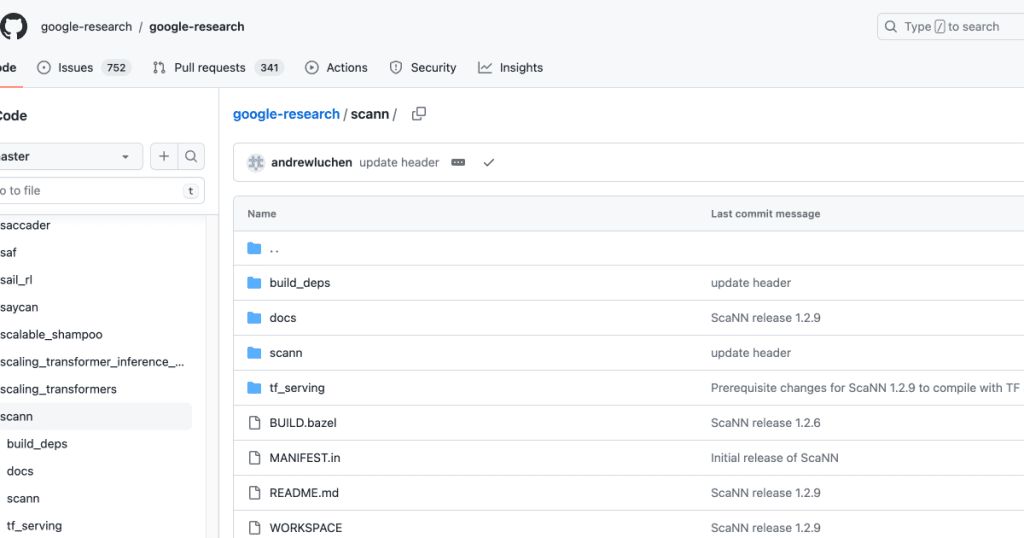Click the Name column header
This screenshot has width=1024, height=538.
(x=262, y=214)
